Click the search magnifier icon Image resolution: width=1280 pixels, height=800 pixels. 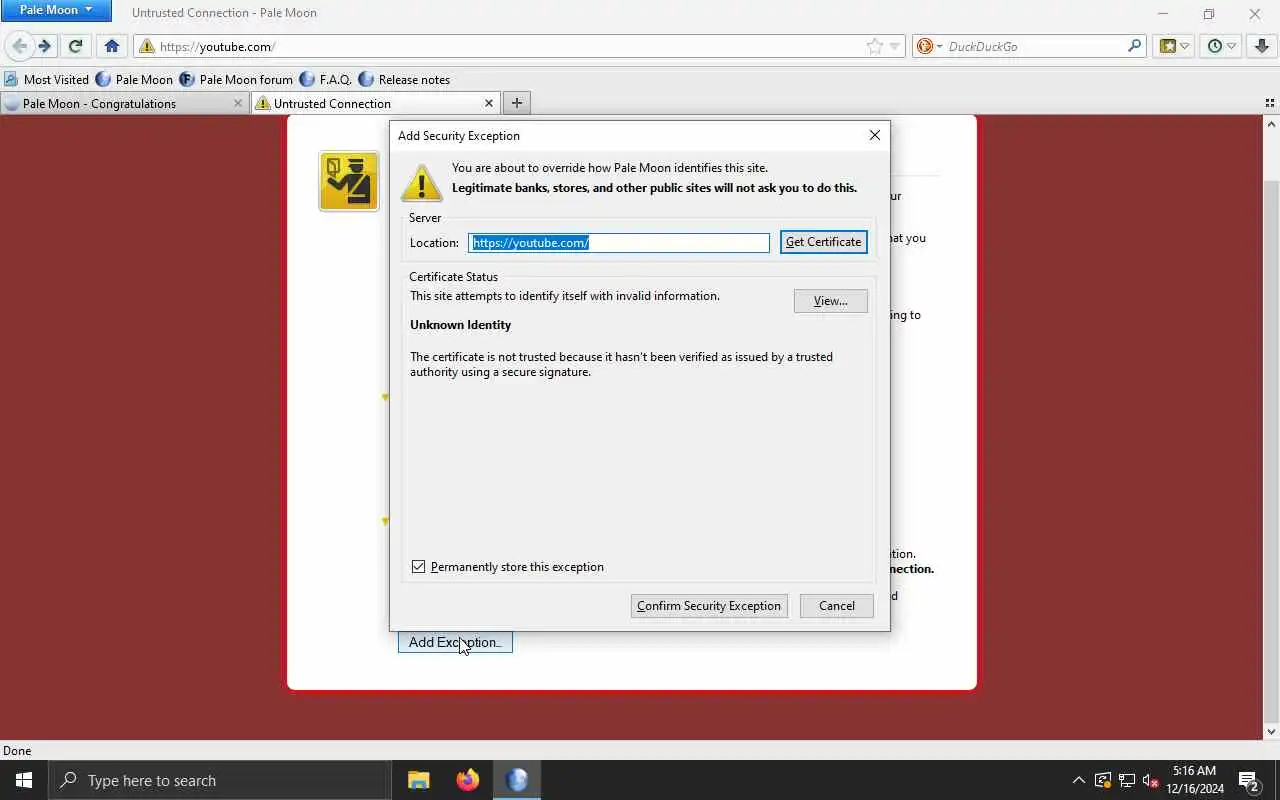[x=1134, y=46]
